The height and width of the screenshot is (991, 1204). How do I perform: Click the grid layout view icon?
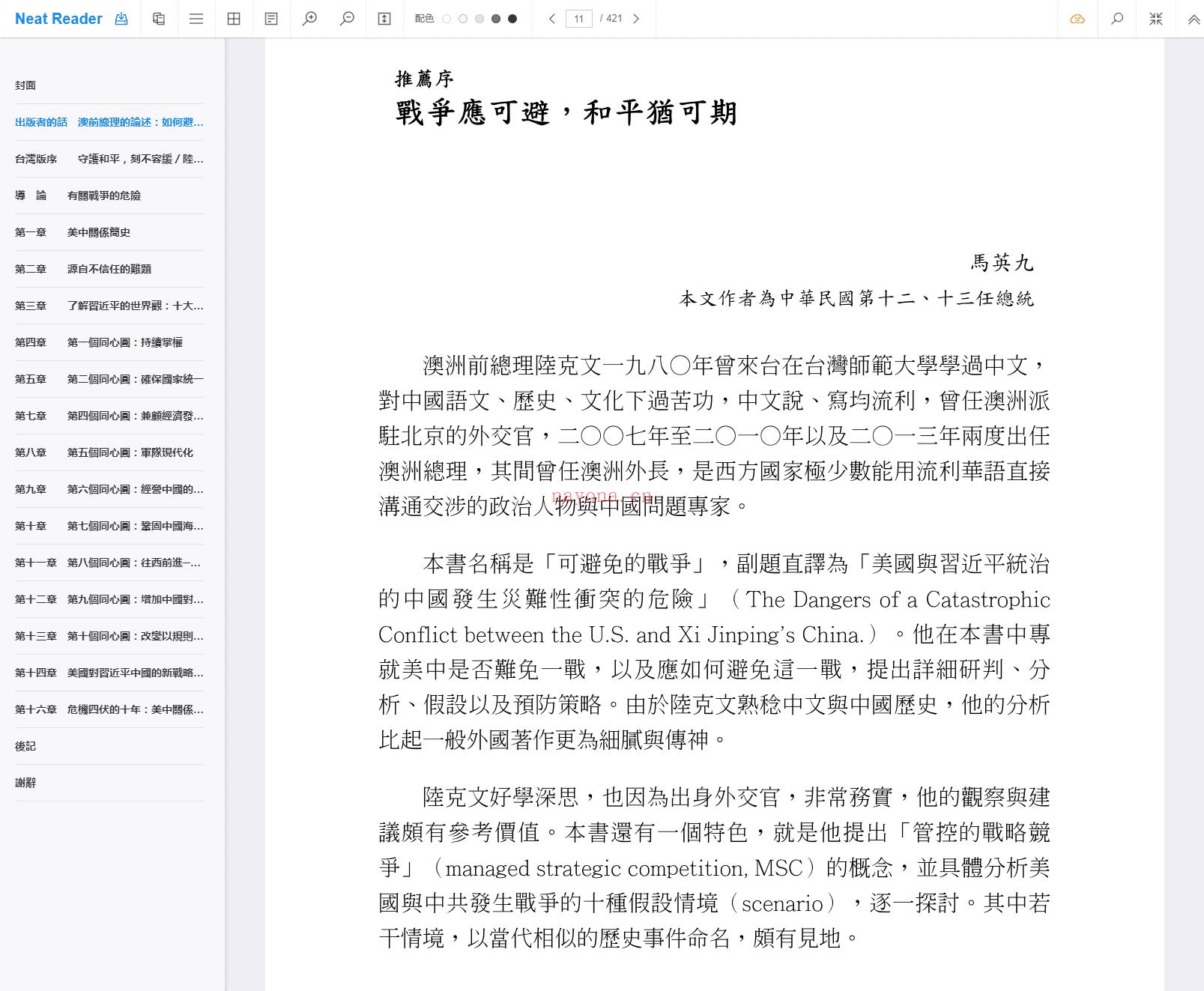(234, 19)
